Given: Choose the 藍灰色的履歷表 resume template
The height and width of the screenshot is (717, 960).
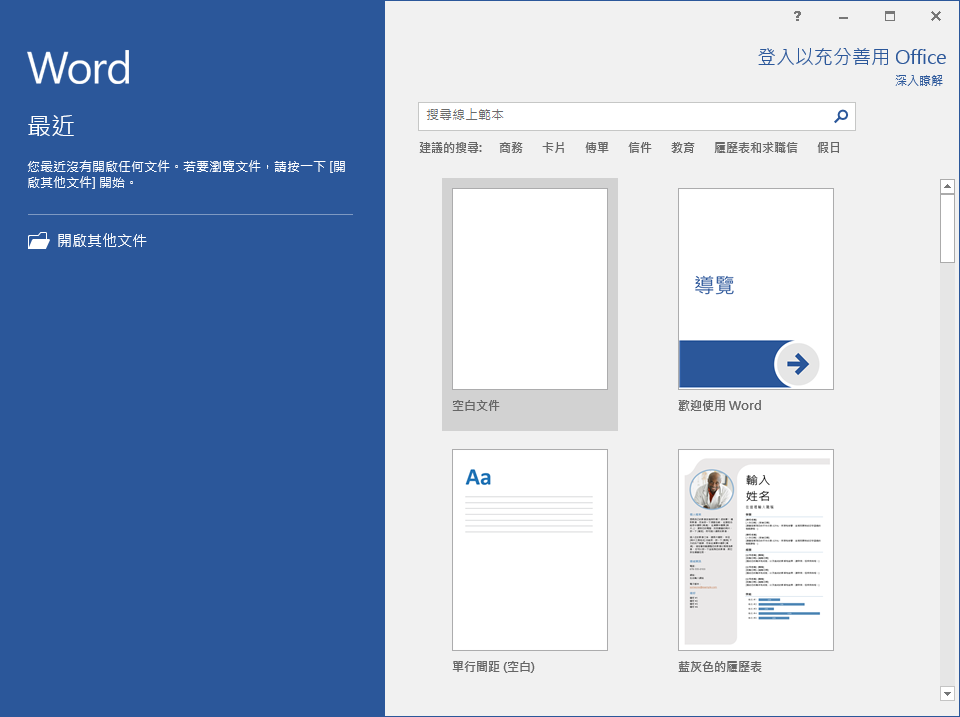Looking at the screenshot, I should pyautogui.click(x=756, y=550).
